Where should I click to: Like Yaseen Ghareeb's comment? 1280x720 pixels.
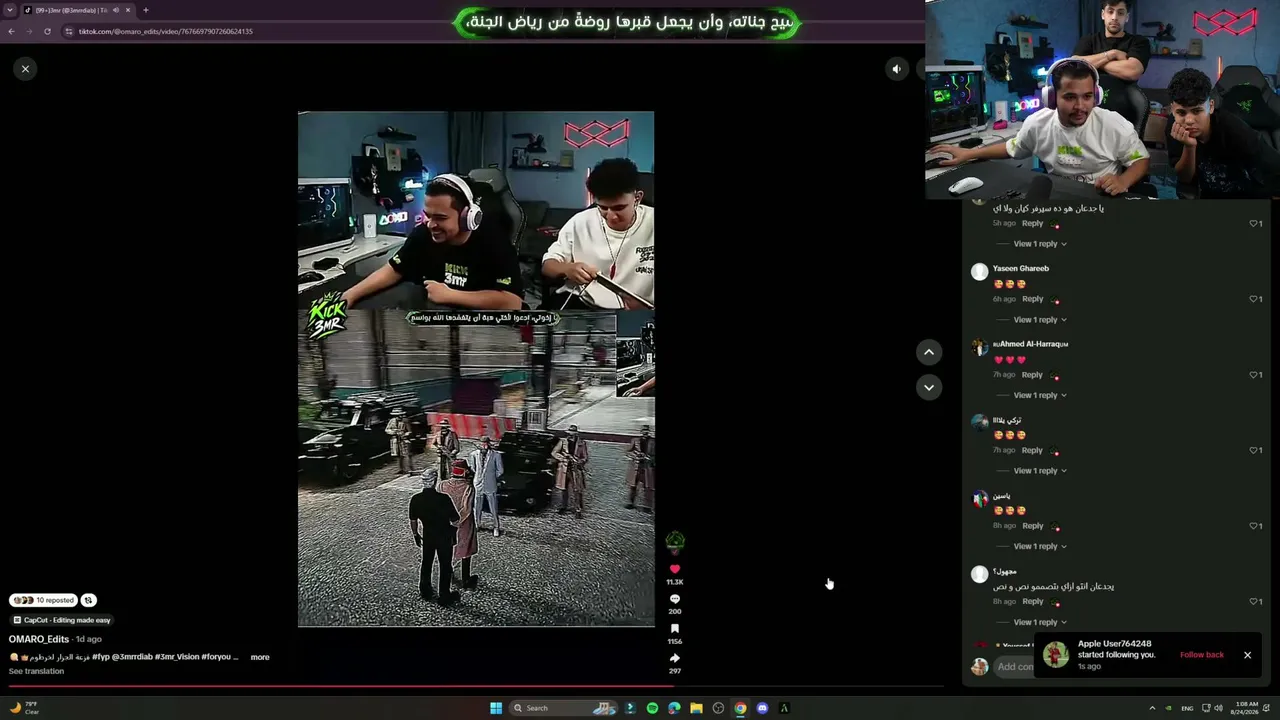1254,299
